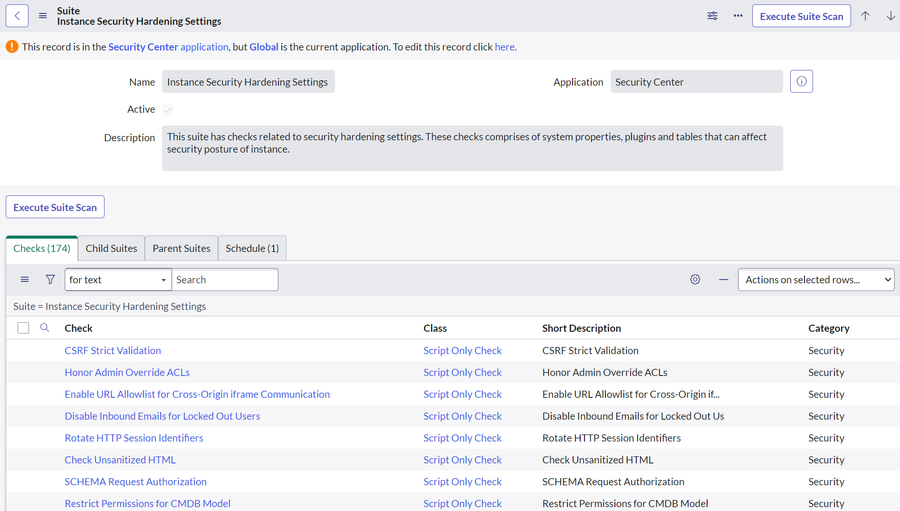Click 'here' link to edit record

click(x=505, y=47)
